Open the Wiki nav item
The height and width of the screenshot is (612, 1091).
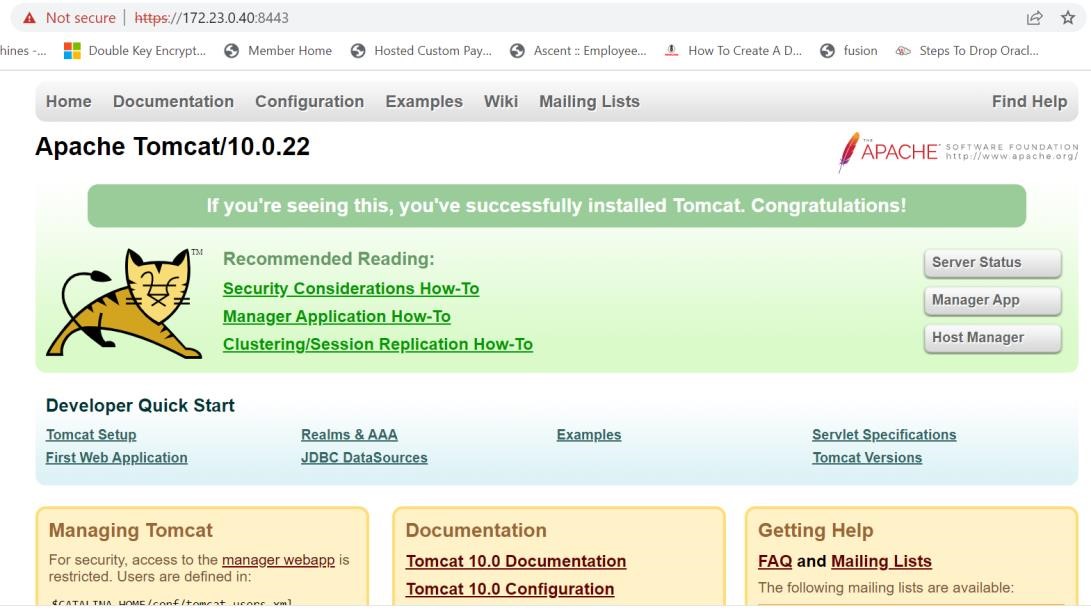[501, 102]
